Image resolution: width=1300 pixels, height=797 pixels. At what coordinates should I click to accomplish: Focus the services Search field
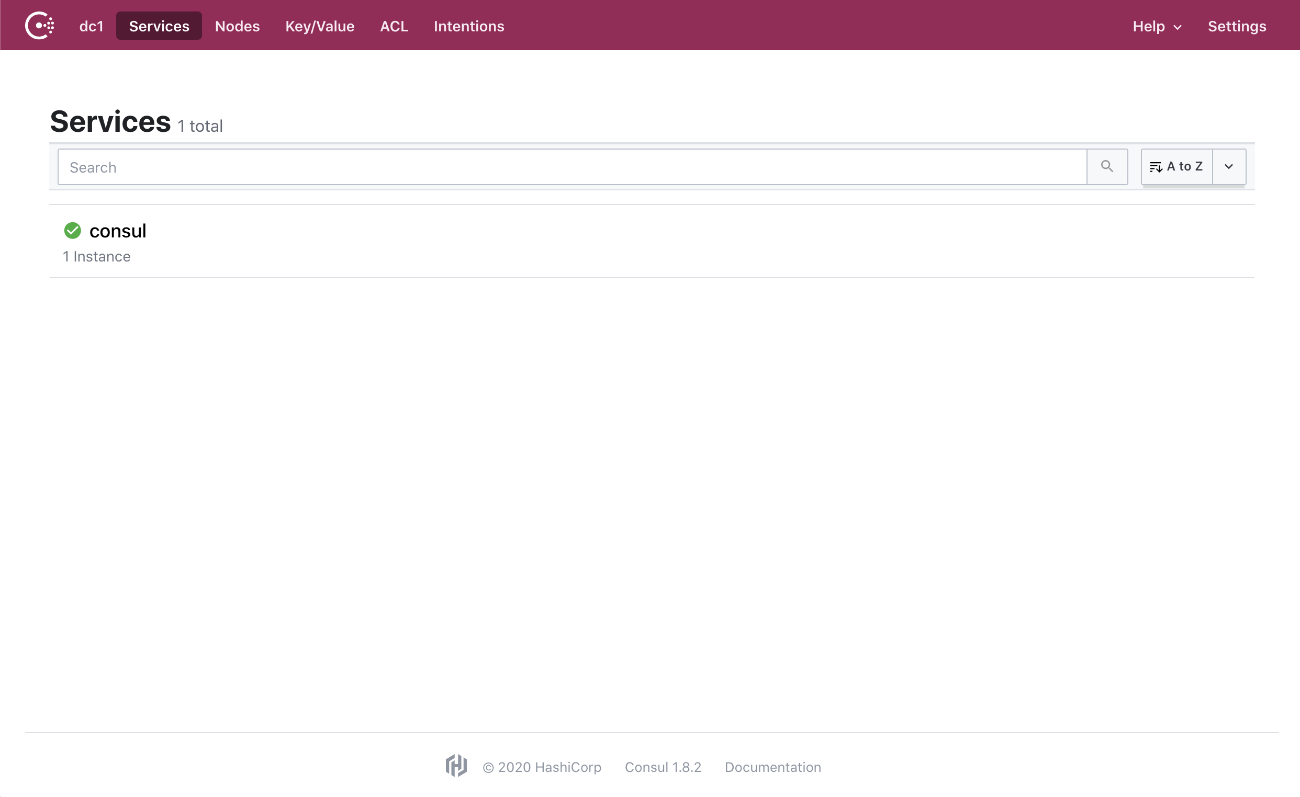[572, 167]
